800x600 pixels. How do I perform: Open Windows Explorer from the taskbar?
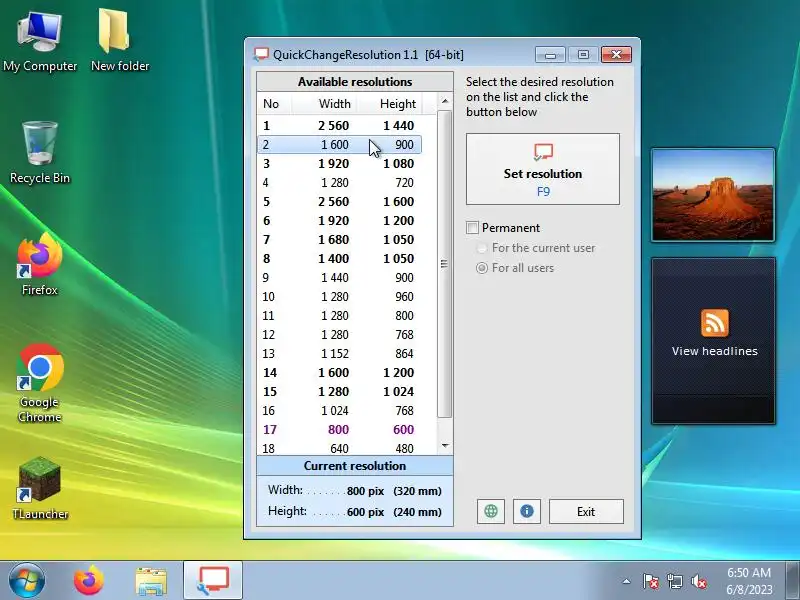click(x=151, y=582)
